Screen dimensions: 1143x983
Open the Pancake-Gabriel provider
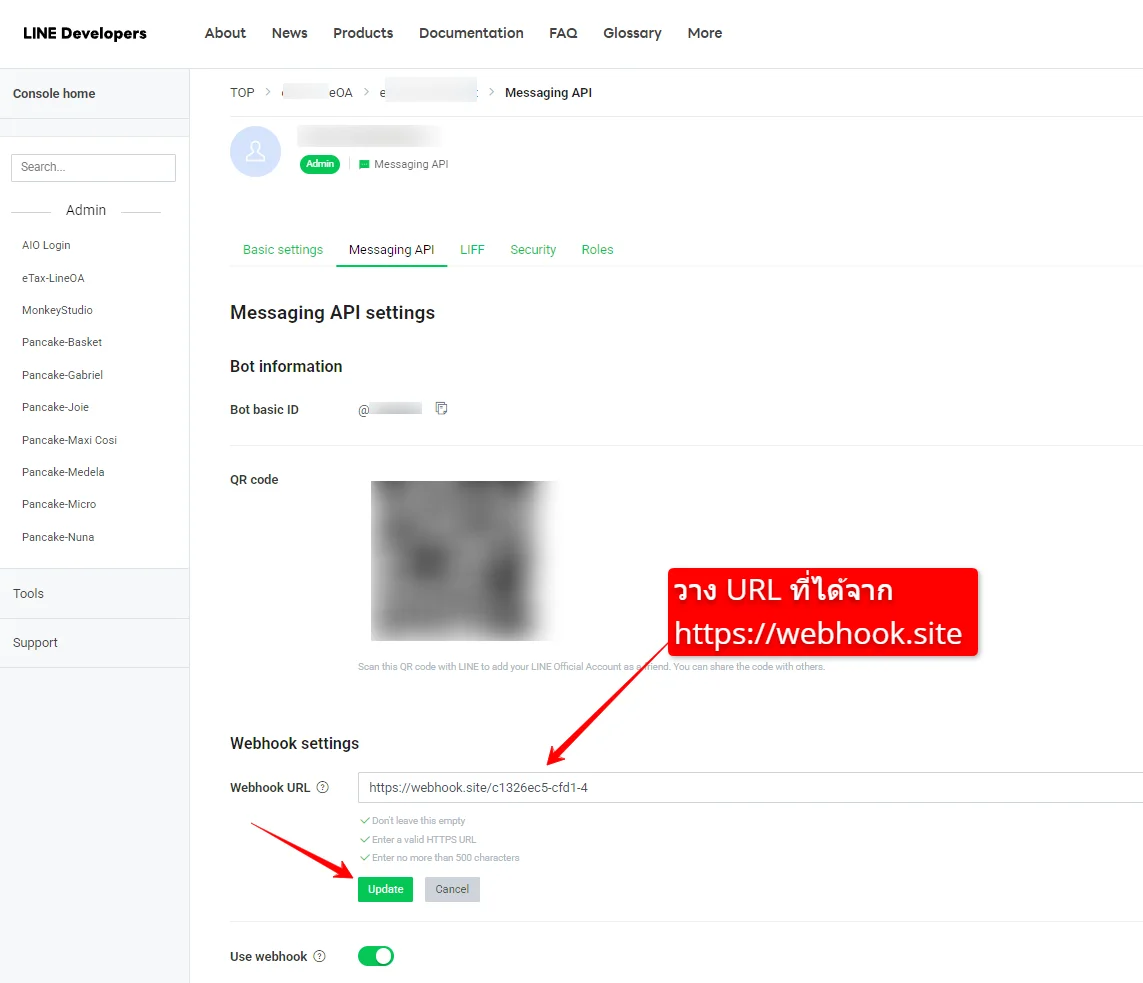coord(62,375)
